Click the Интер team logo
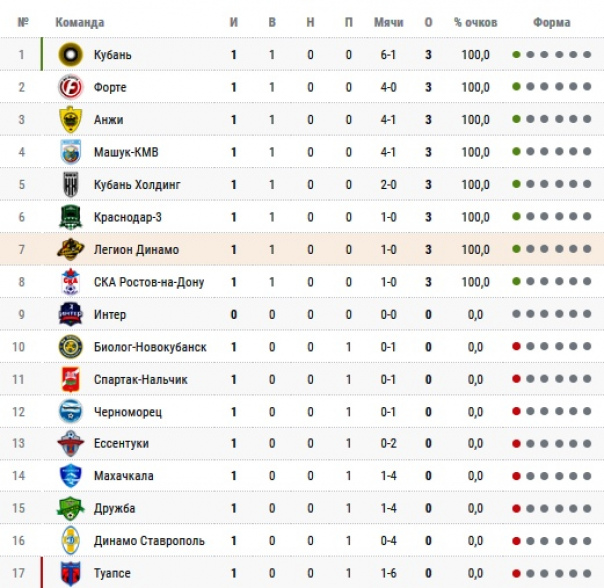The image size is (604, 588). [x=69, y=315]
